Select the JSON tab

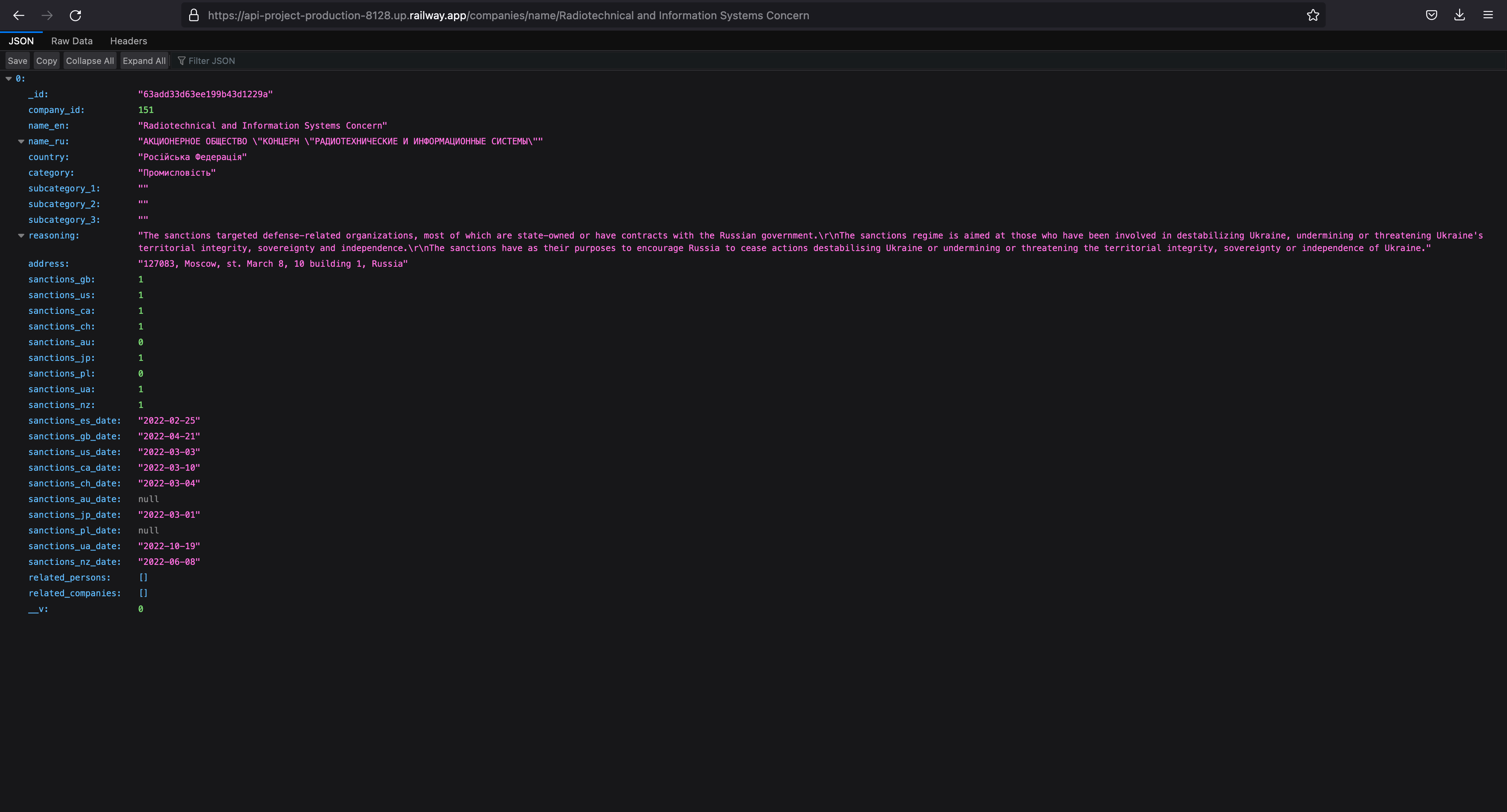pyautogui.click(x=21, y=41)
